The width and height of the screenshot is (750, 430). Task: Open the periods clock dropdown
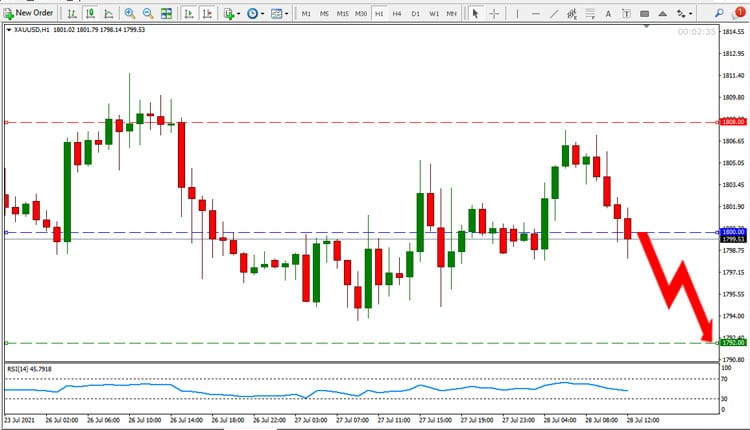(254, 13)
